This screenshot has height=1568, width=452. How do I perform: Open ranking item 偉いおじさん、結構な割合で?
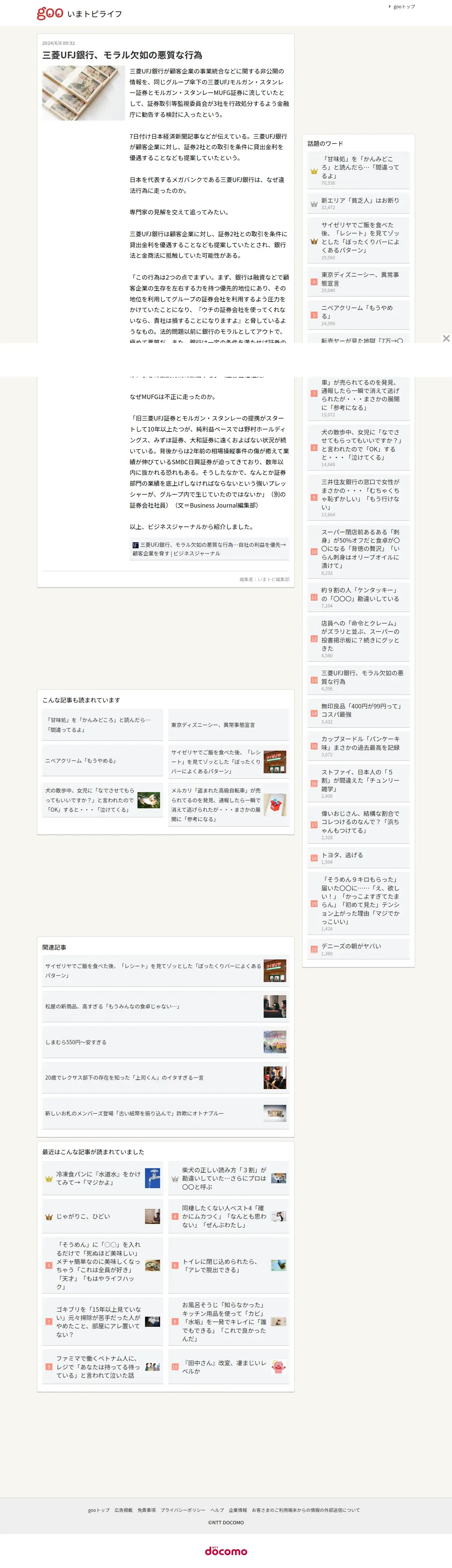(358, 824)
